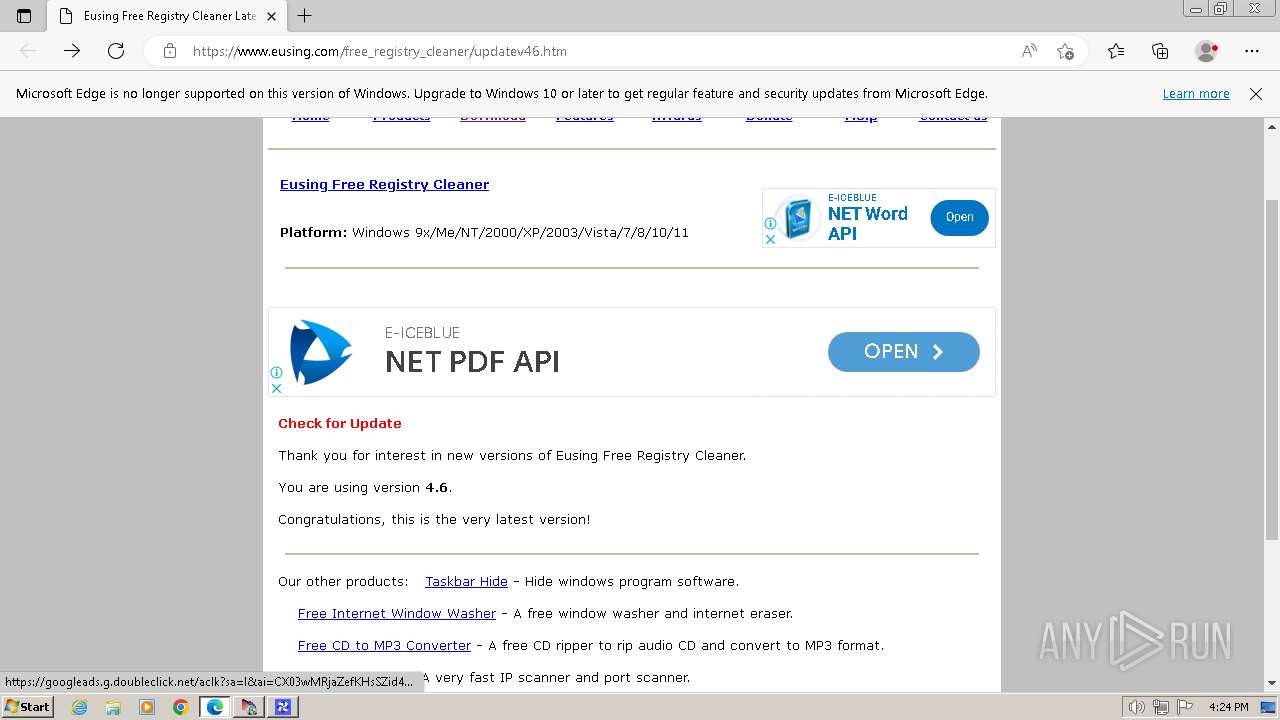Click the page vertical scrollbar thumb
1280x720 pixels.
[x=1272, y=370]
